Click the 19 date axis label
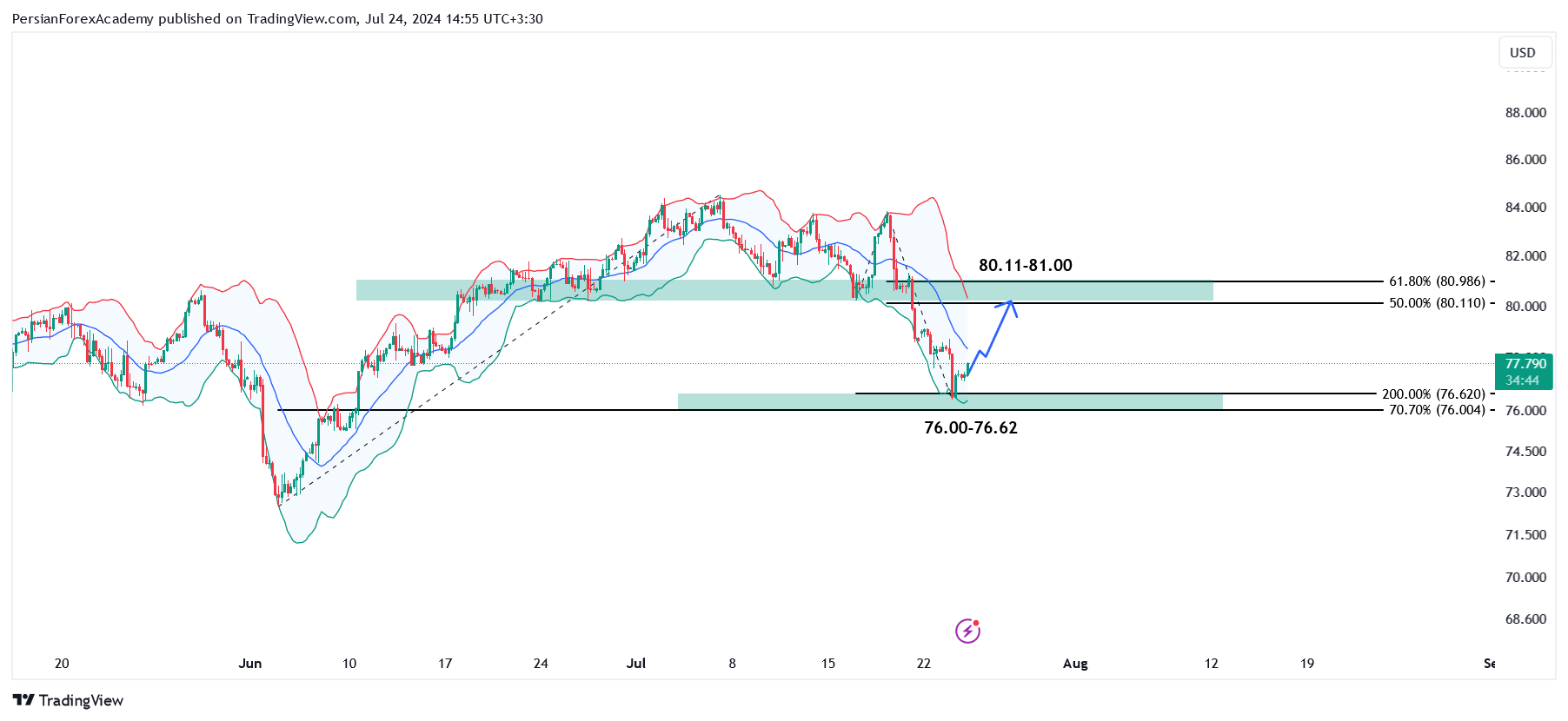The width and height of the screenshot is (1568, 721). 1307,663
